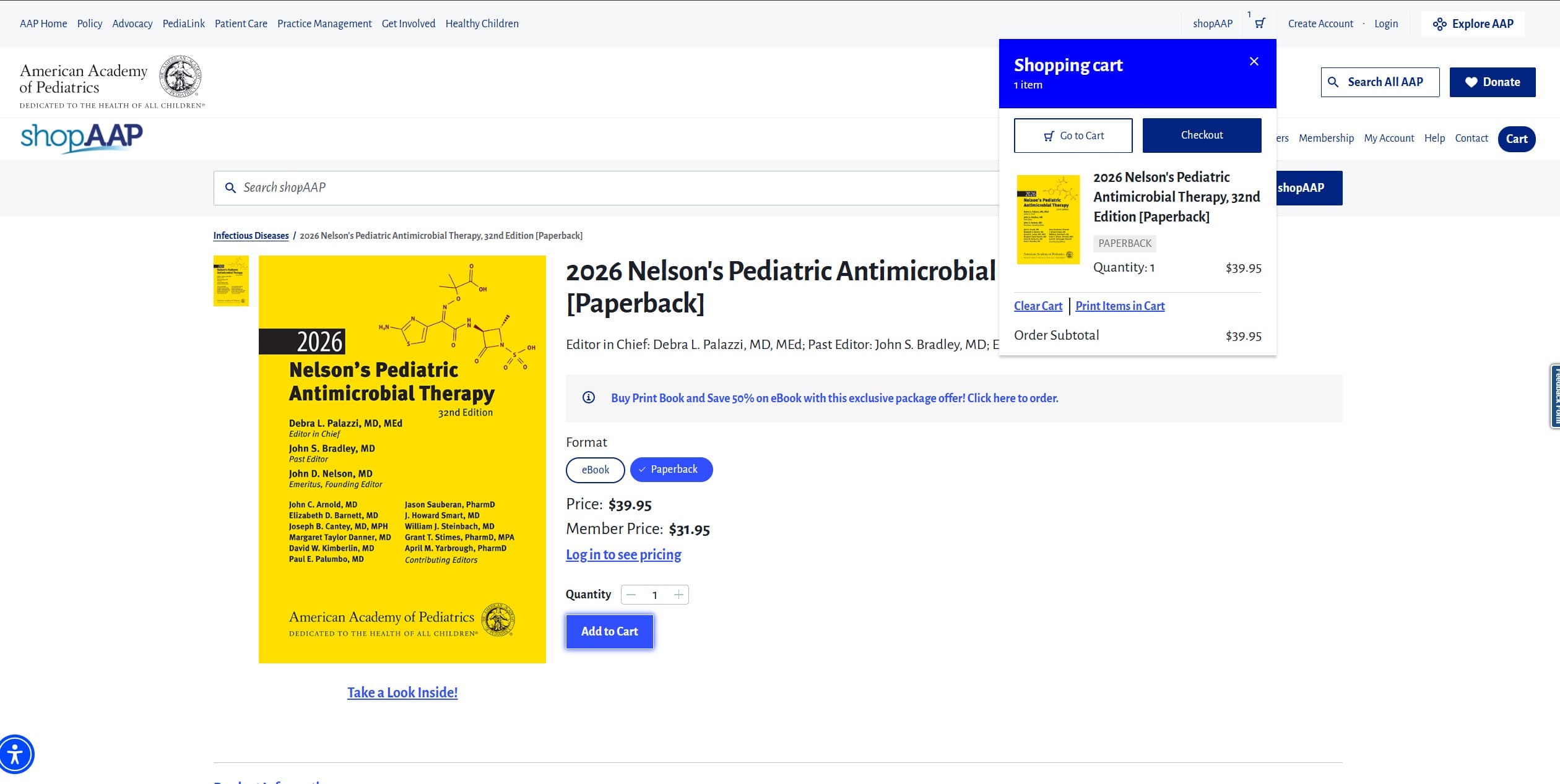Click the shopAAP link in top bar
Screen dimensions: 1560x784
tap(1213, 24)
